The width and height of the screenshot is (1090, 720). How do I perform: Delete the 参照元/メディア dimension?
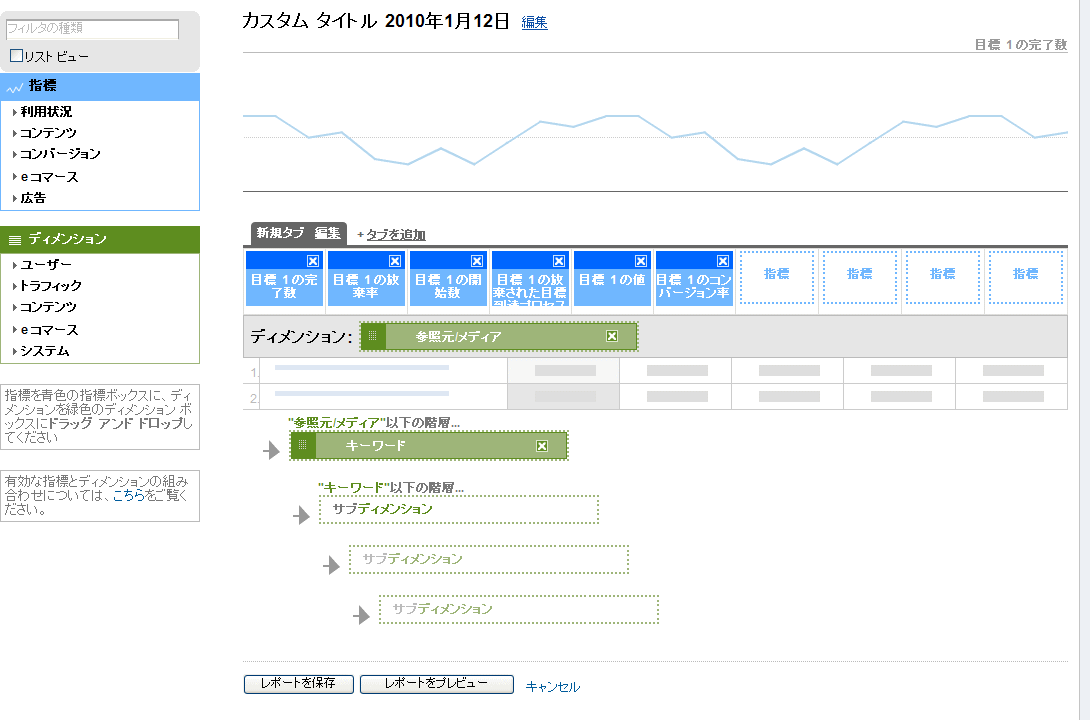tap(612, 337)
